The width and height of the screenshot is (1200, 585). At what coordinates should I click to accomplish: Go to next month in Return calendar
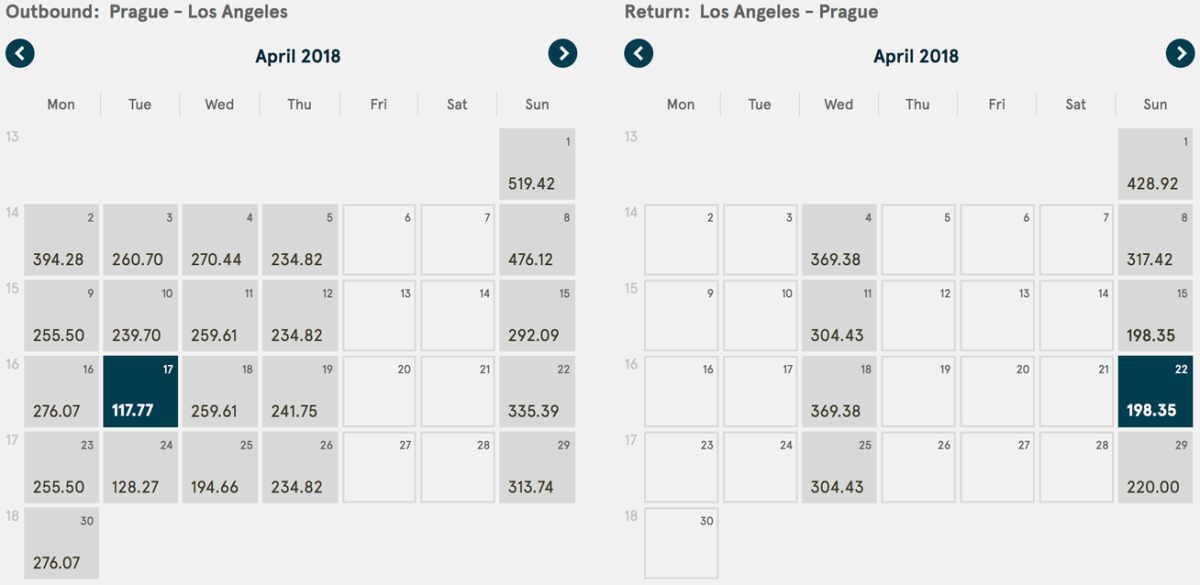point(1181,54)
